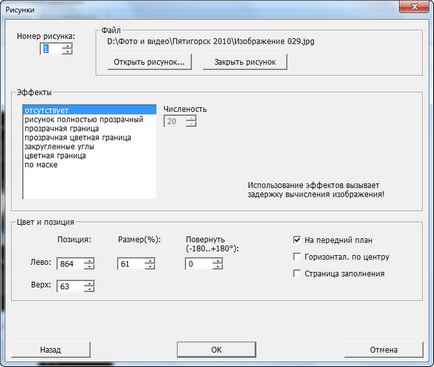Increase the Размер(%) value
This screenshot has height=367, width=434.
point(150,261)
